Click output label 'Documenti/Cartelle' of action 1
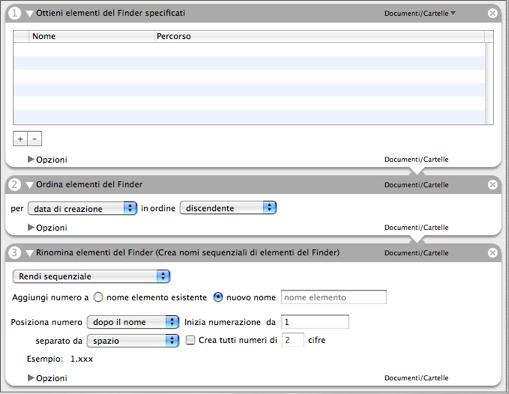 pos(416,159)
